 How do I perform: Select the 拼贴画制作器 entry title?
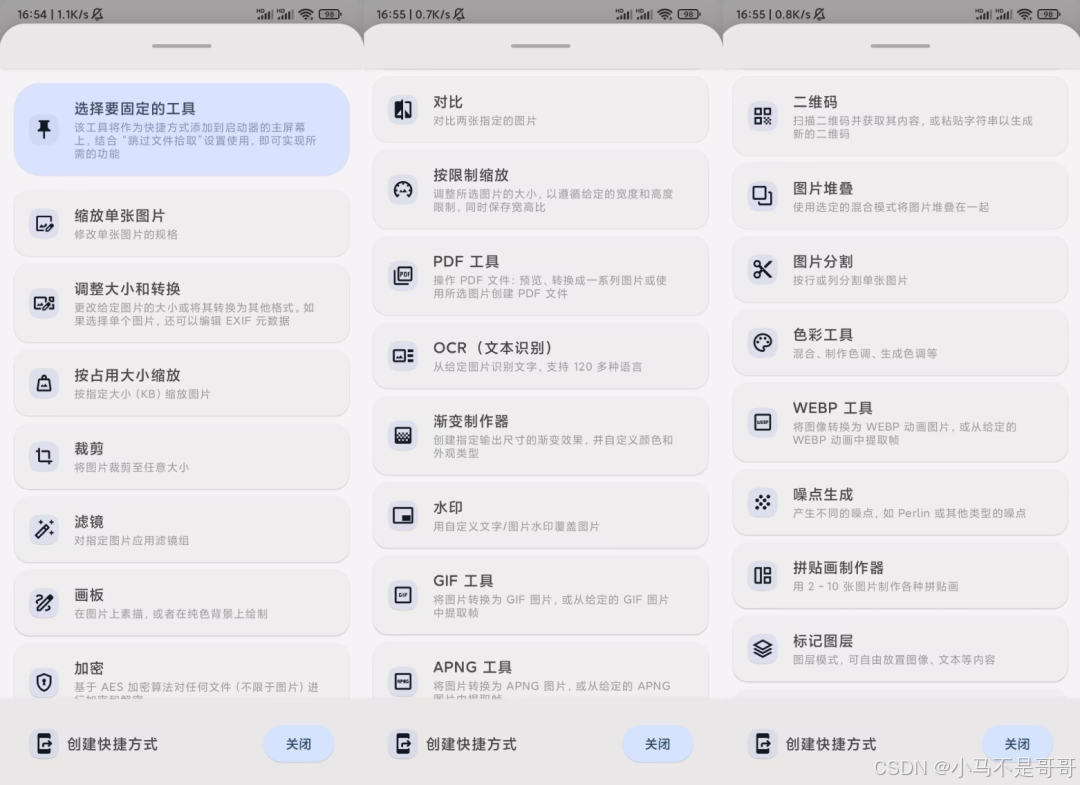click(x=838, y=567)
